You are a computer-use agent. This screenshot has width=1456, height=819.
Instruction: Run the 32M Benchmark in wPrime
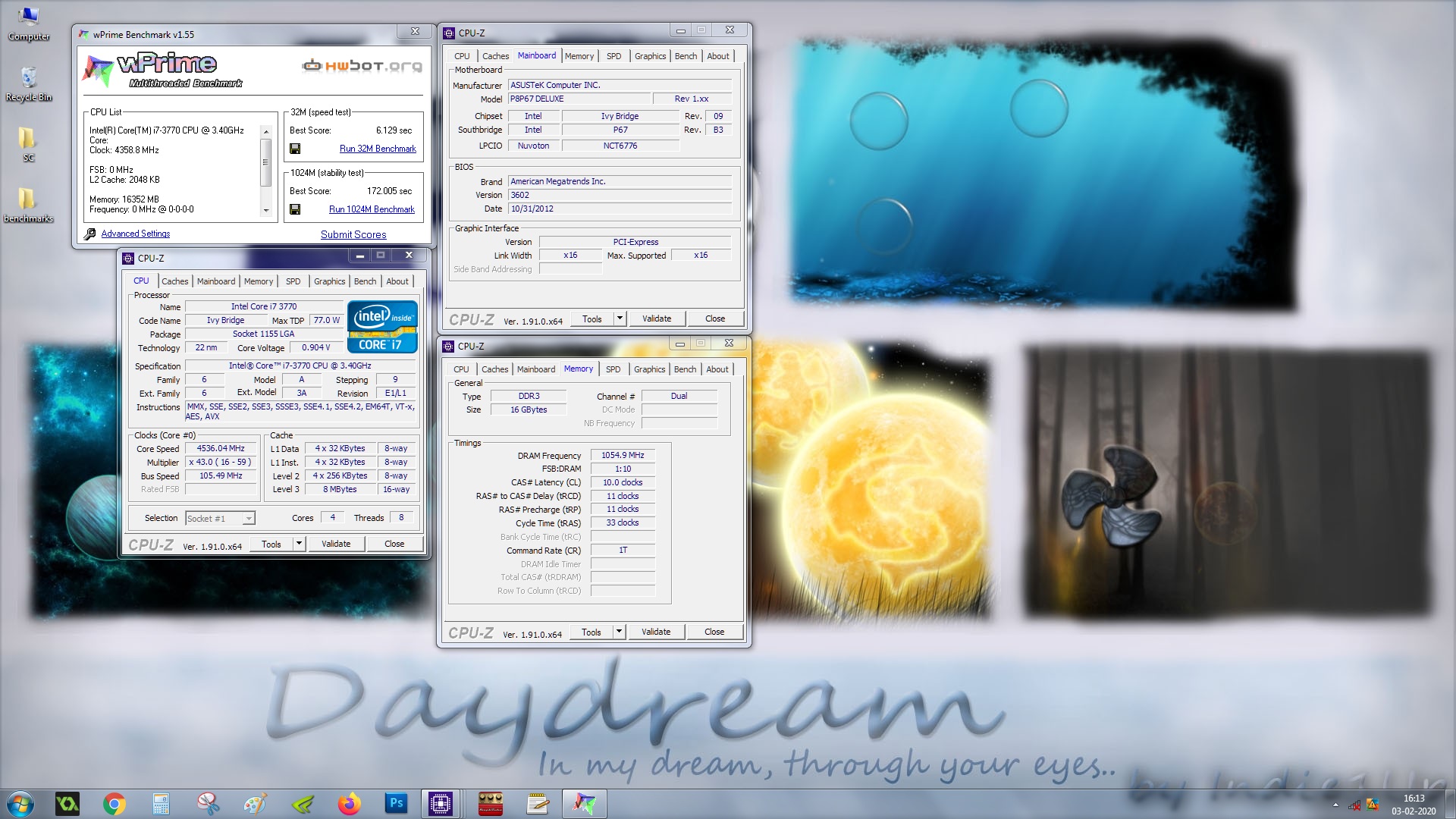coord(378,149)
